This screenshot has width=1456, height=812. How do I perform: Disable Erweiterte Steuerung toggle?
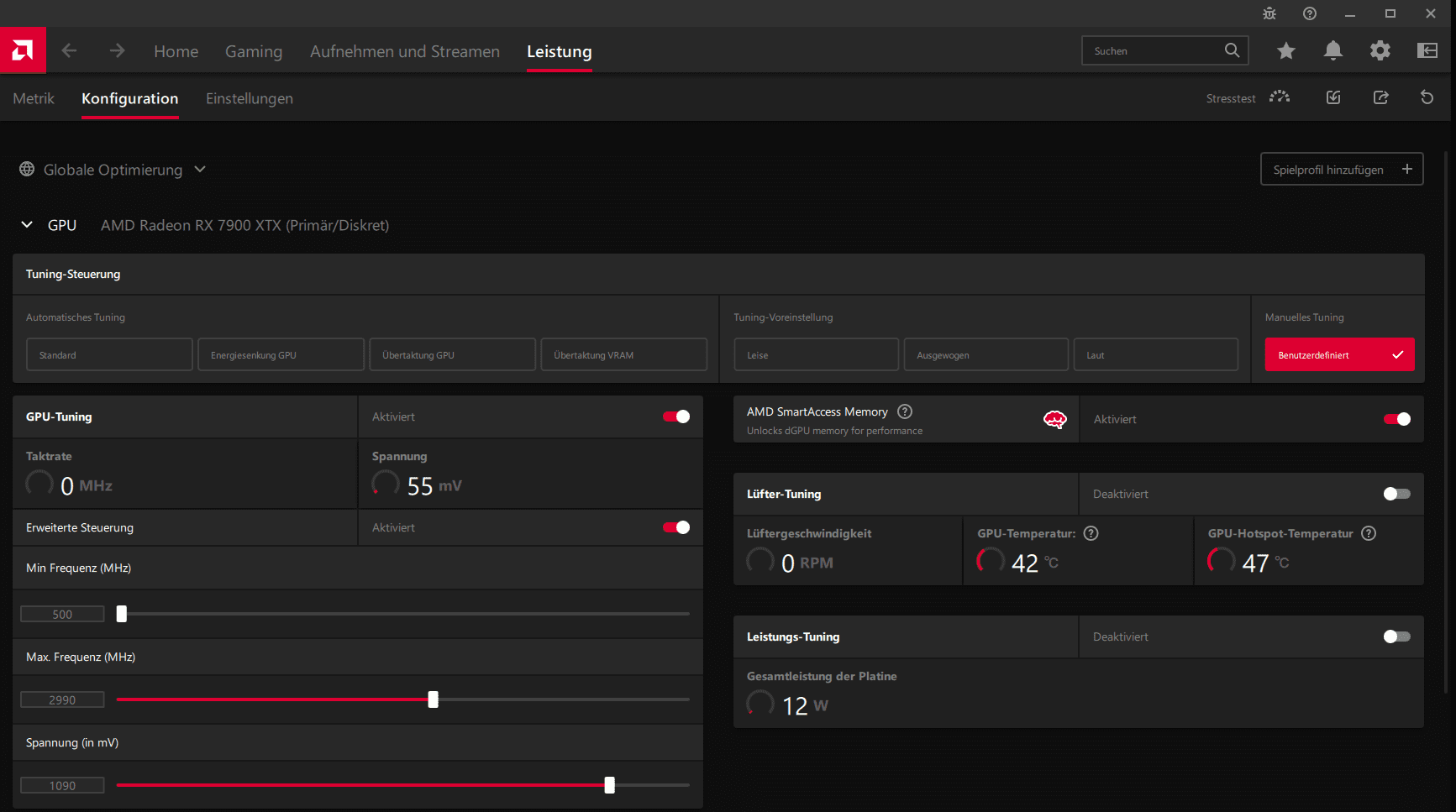click(x=676, y=527)
